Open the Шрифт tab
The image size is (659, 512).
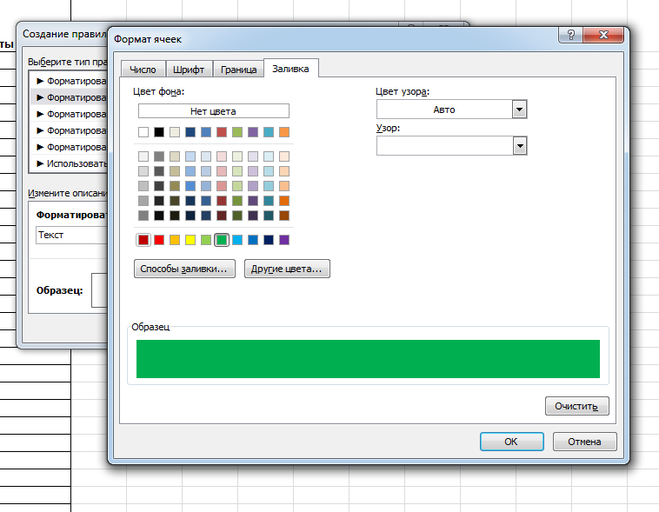click(189, 69)
